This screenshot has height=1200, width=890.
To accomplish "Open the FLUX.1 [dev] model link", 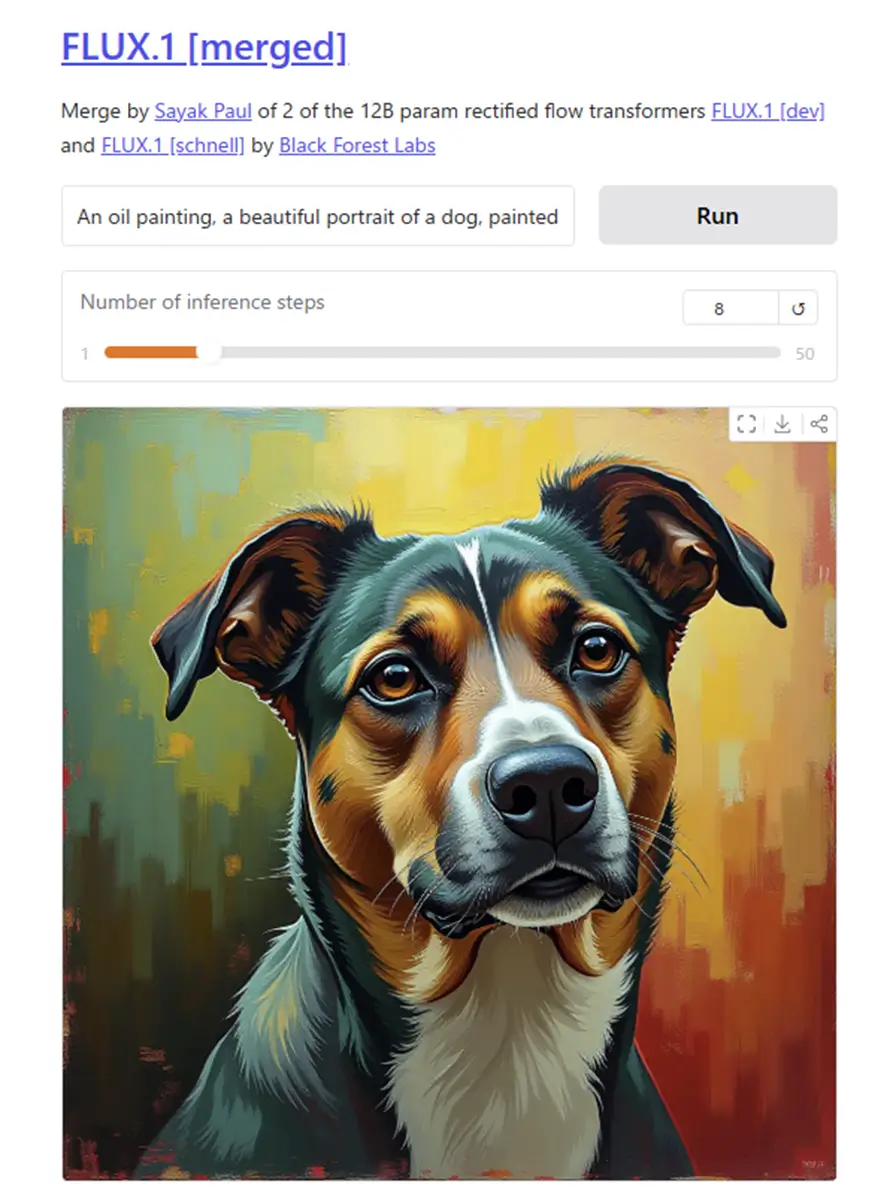I will click(767, 111).
